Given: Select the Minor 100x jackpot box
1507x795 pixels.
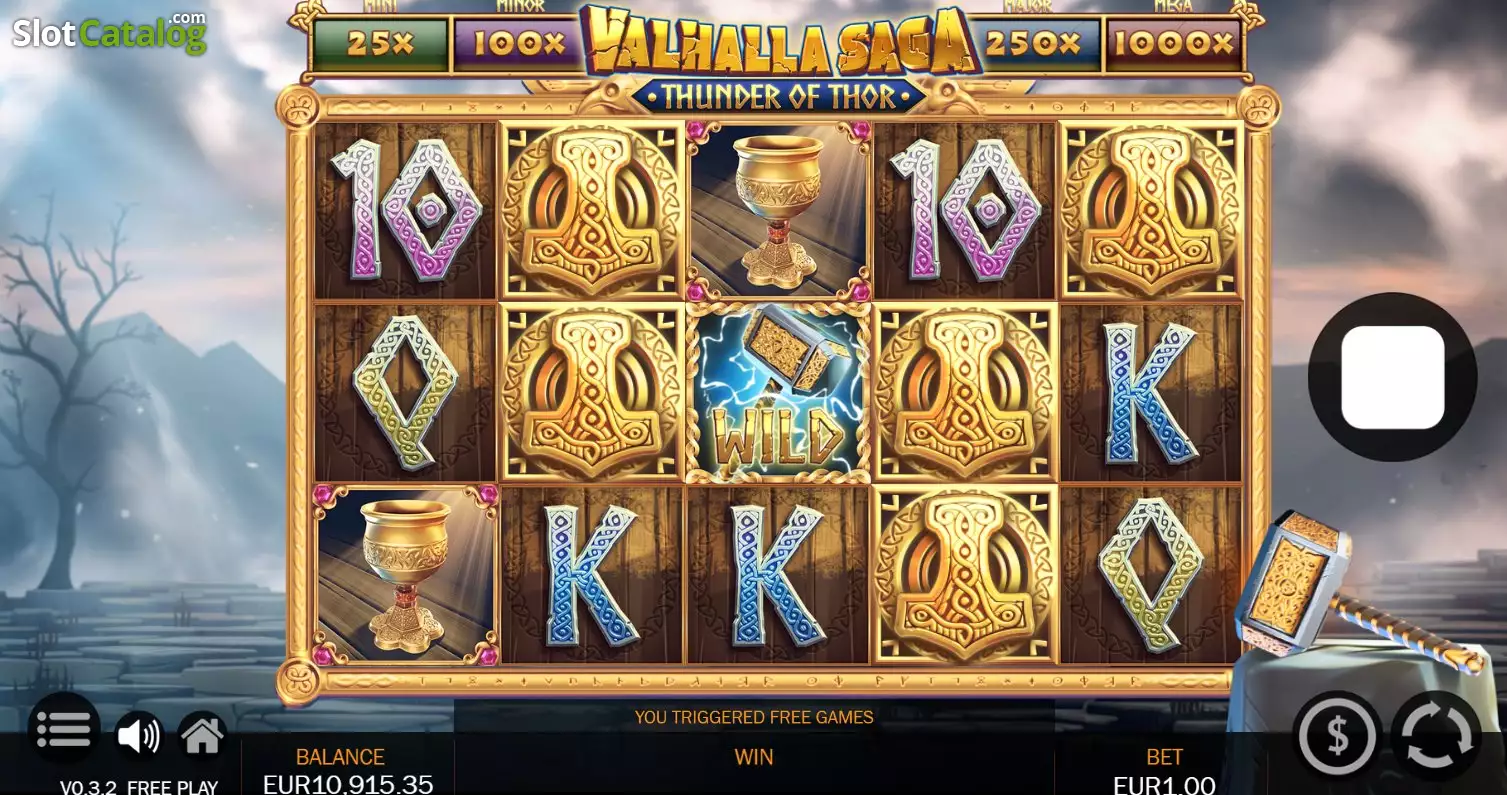Looking at the screenshot, I should point(517,43).
